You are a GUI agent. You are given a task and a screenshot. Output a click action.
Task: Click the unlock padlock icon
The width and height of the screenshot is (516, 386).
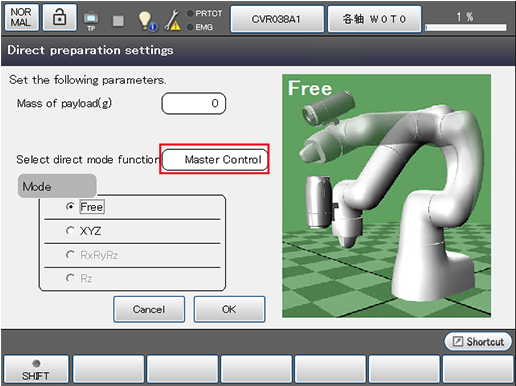[x=60, y=17]
